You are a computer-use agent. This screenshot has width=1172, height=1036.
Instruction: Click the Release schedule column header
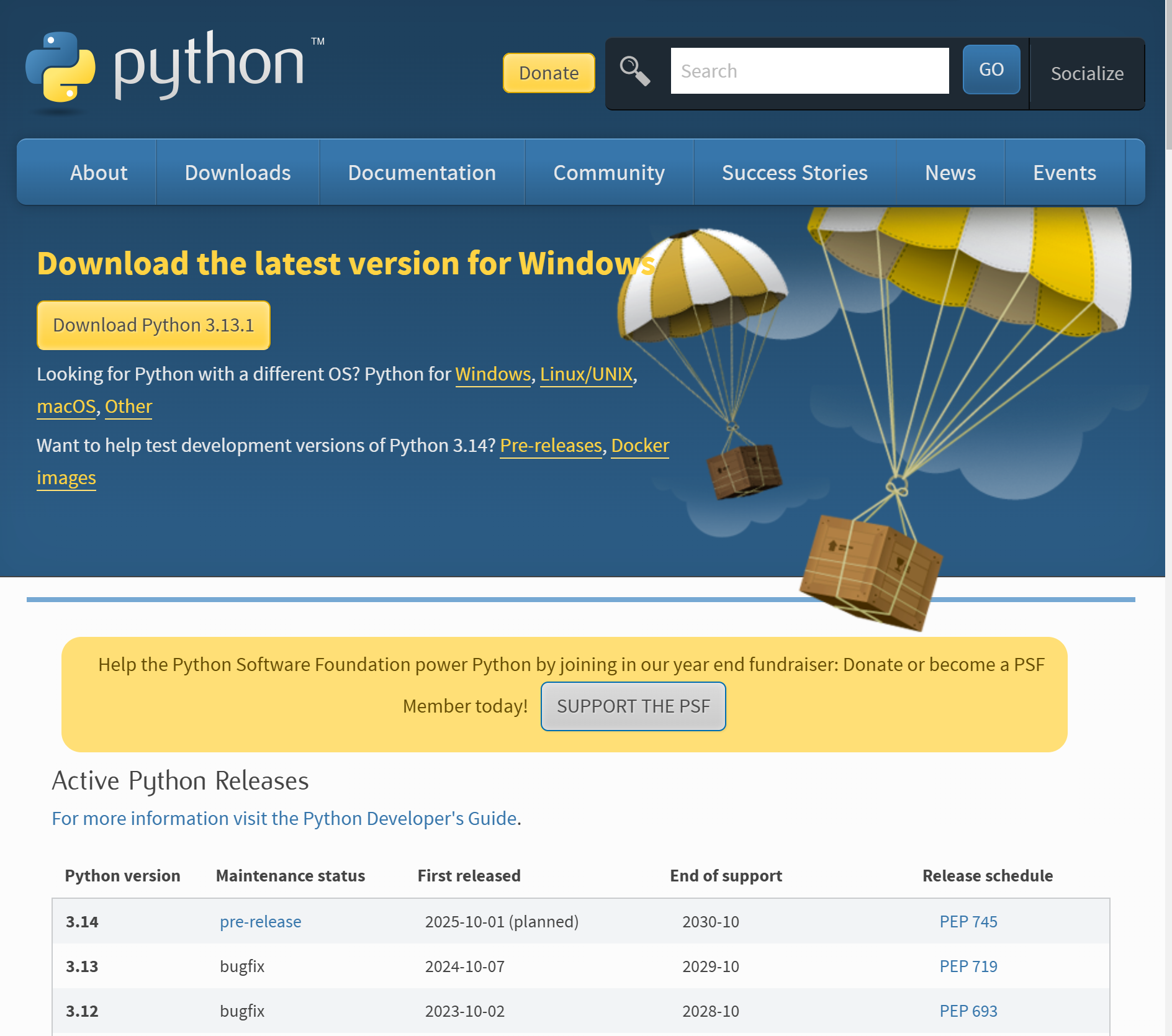(x=988, y=875)
